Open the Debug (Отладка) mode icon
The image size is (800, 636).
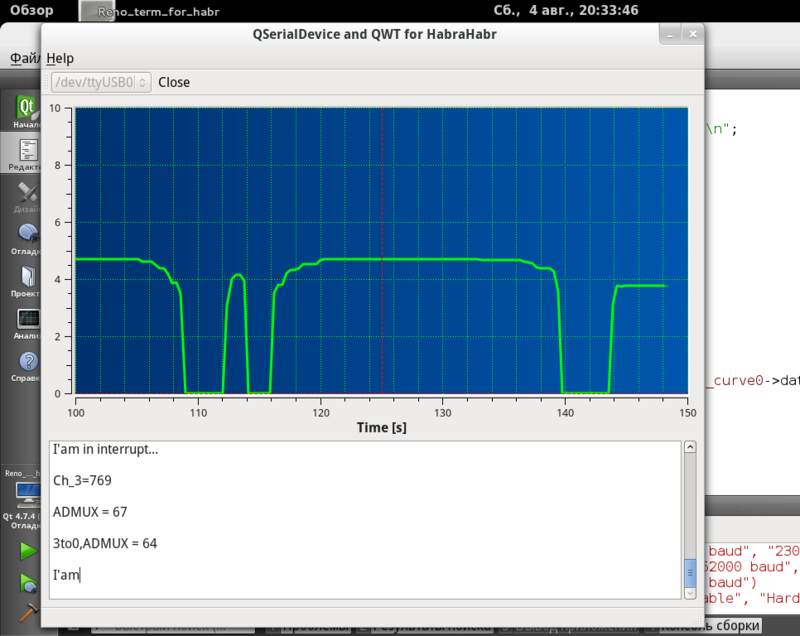(x=27, y=239)
